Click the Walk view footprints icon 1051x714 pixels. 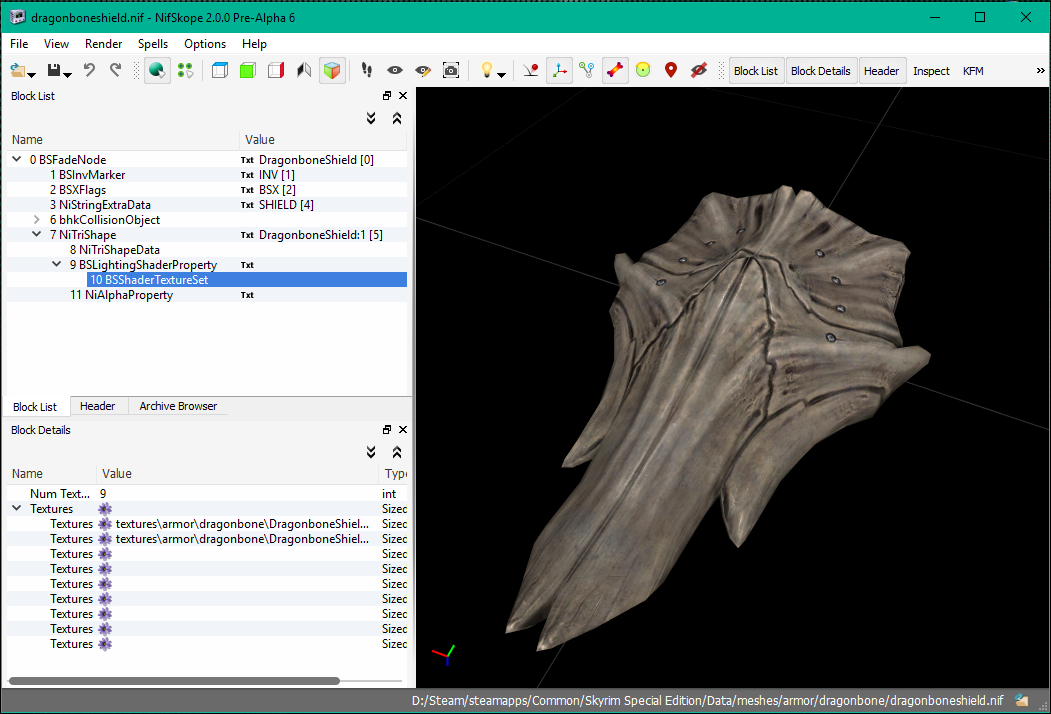[367, 71]
